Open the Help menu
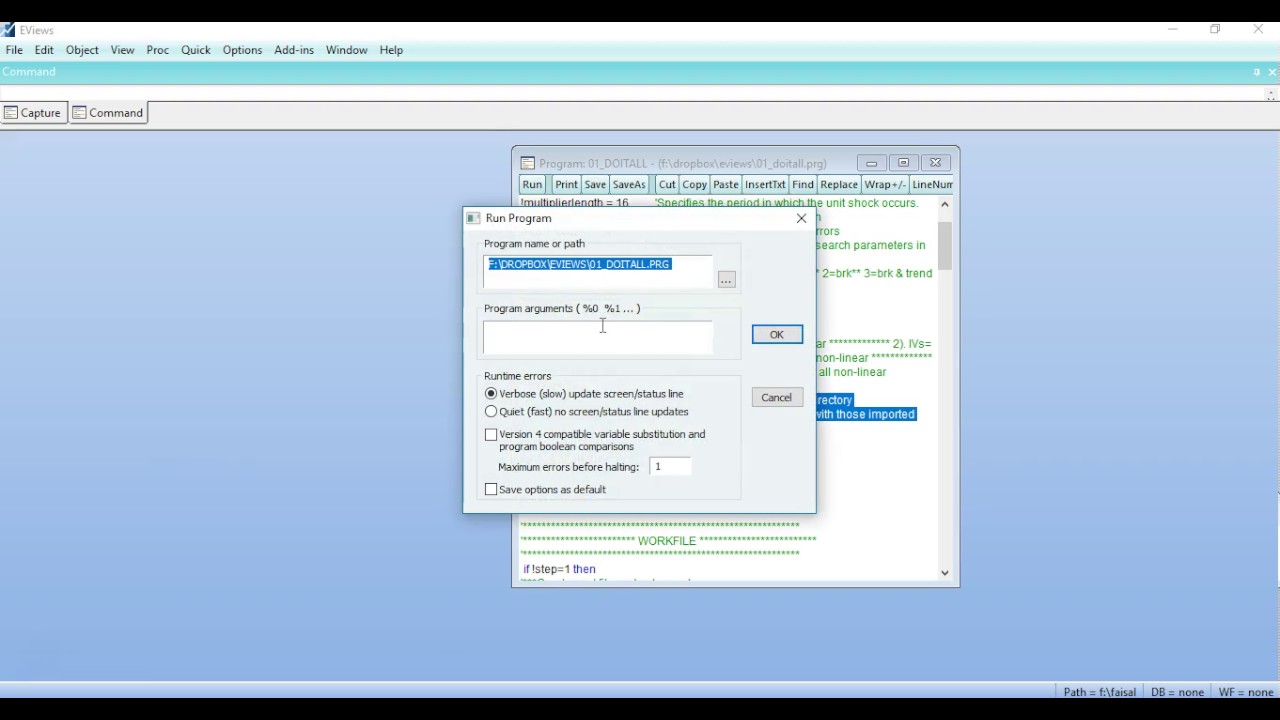Image resolution: width=1280 pixels, height=720 pixels. pos(392,50)
